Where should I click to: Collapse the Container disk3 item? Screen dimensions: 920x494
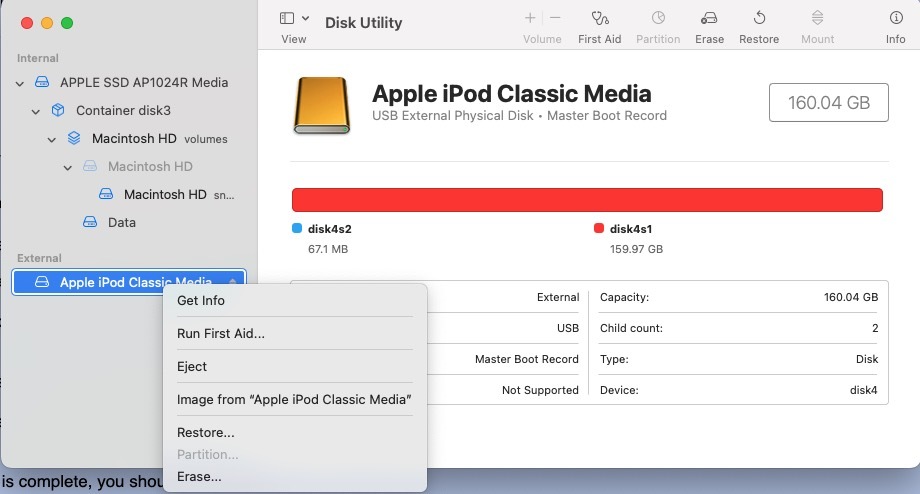point(36,111)
